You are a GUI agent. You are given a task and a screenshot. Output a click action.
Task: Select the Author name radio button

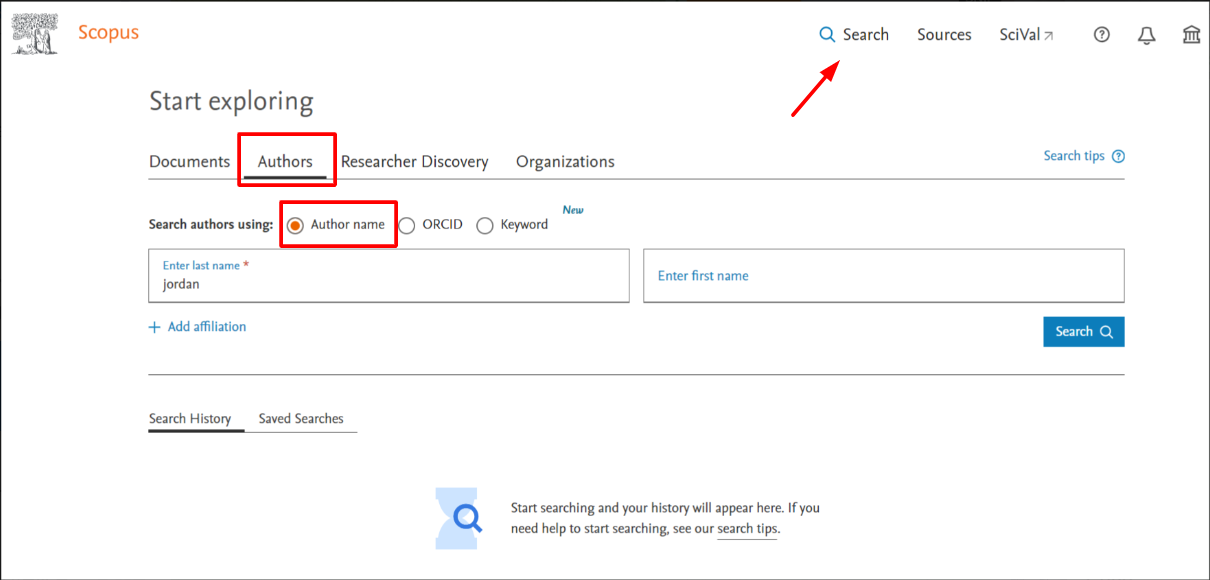pos(295,225)
